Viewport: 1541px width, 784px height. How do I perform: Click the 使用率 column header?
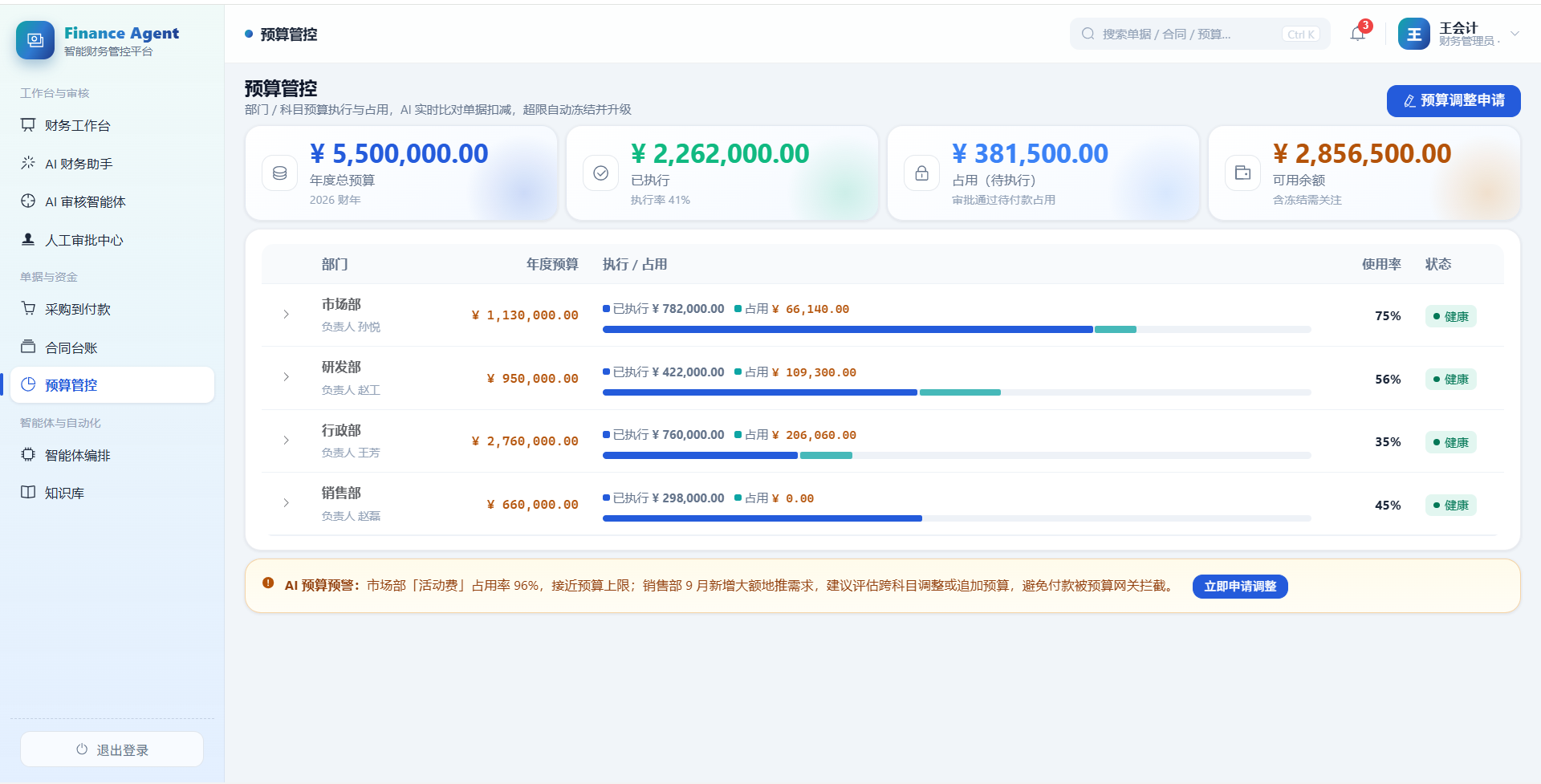(1381, 264)
